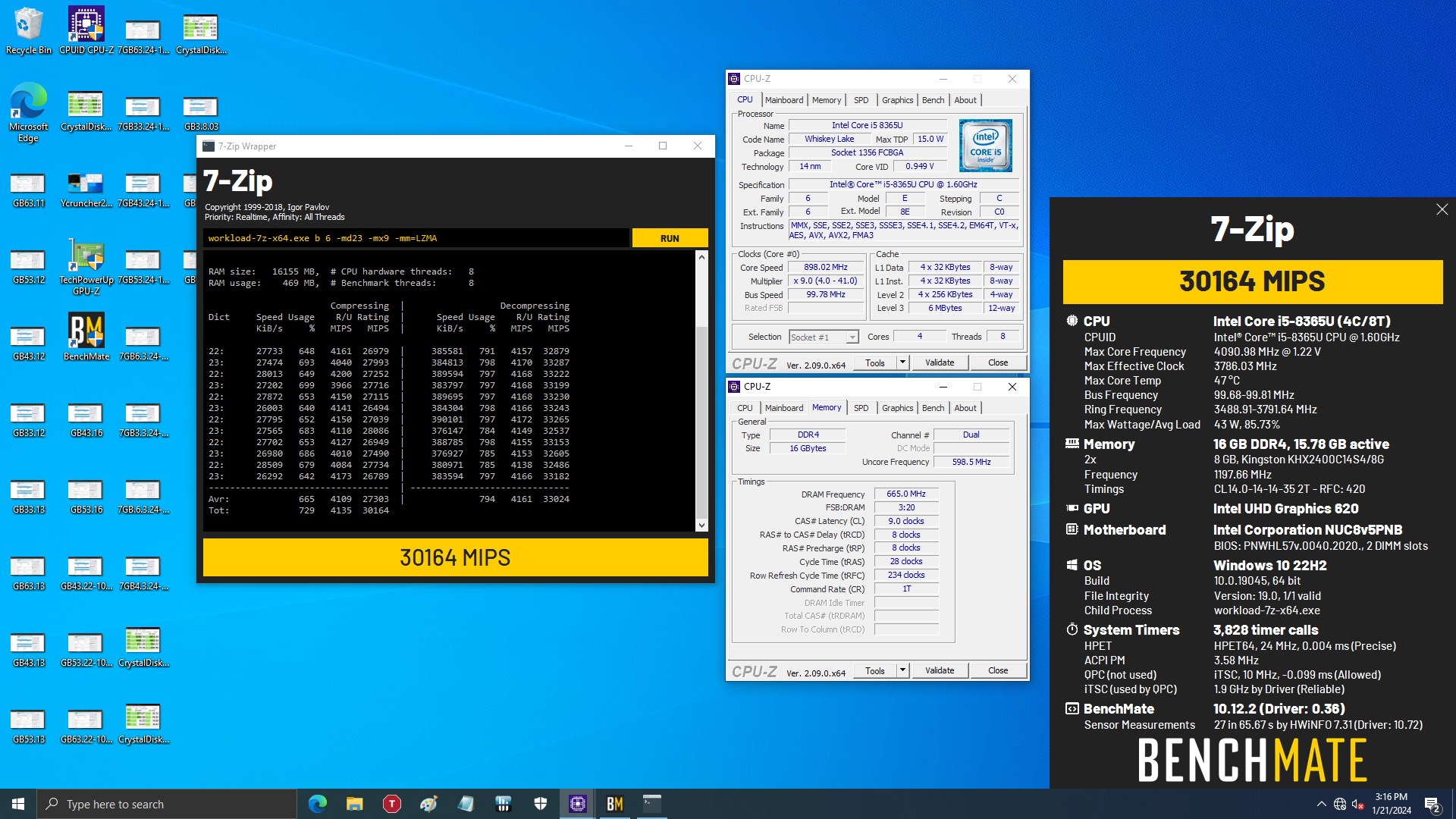Click the Type here to search box
The image size is (1456, 819).
tap(167, 804)
